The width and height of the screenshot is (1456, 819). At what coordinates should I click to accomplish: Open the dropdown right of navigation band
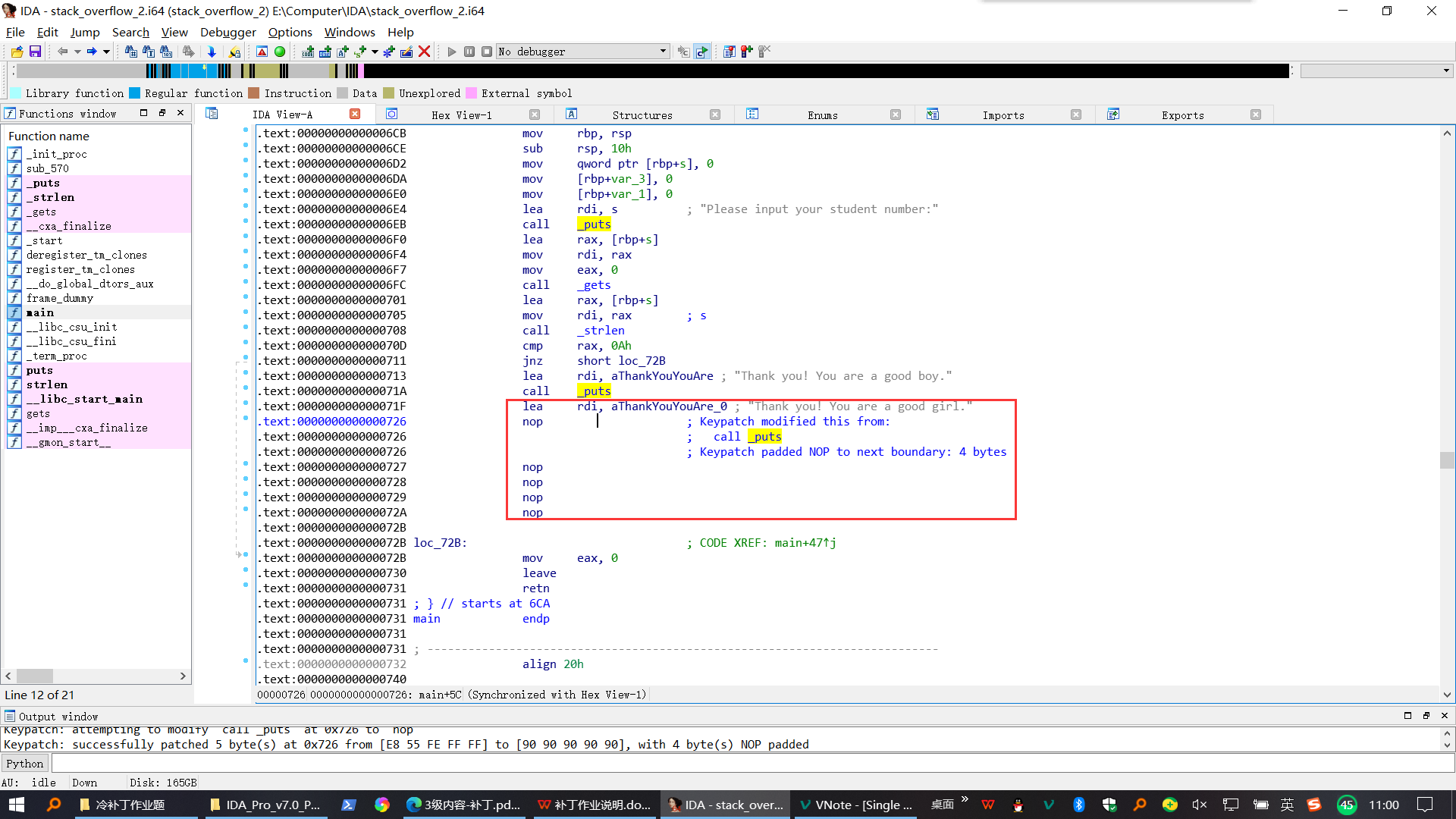[1446, 71]
